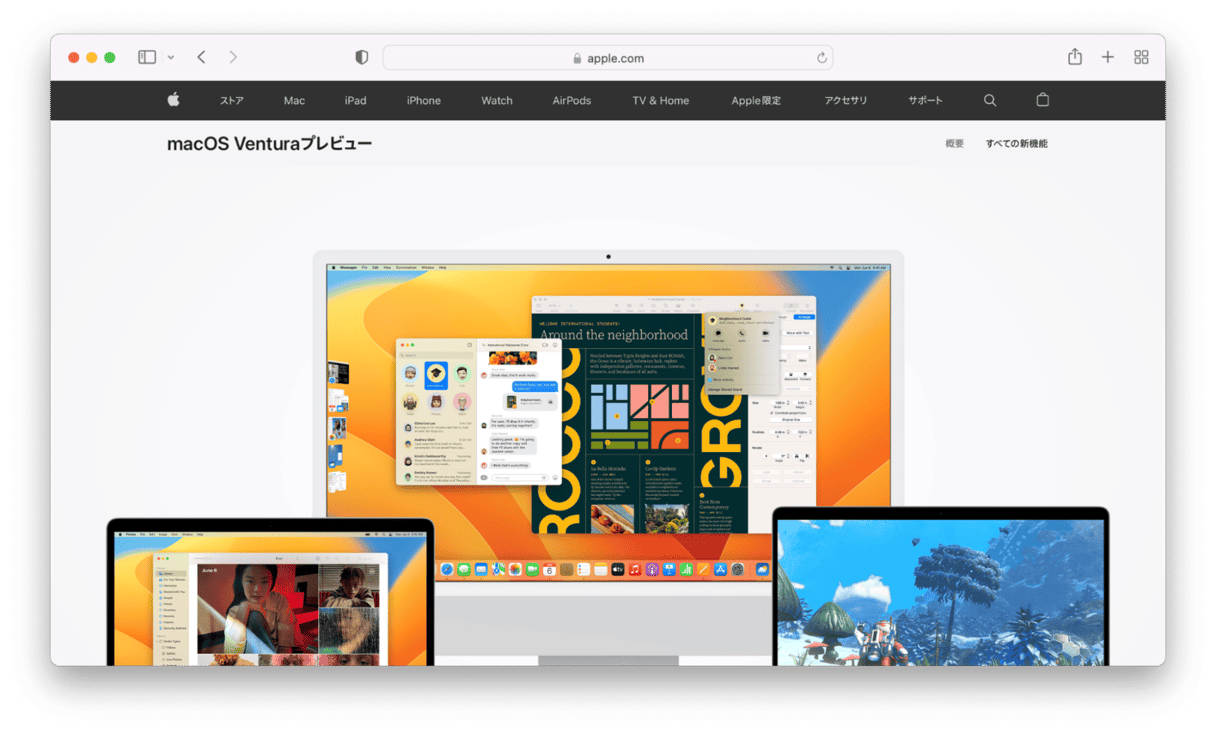
Task: Click the macOS Venturaプレビュー title link
Action: point(269,144)
